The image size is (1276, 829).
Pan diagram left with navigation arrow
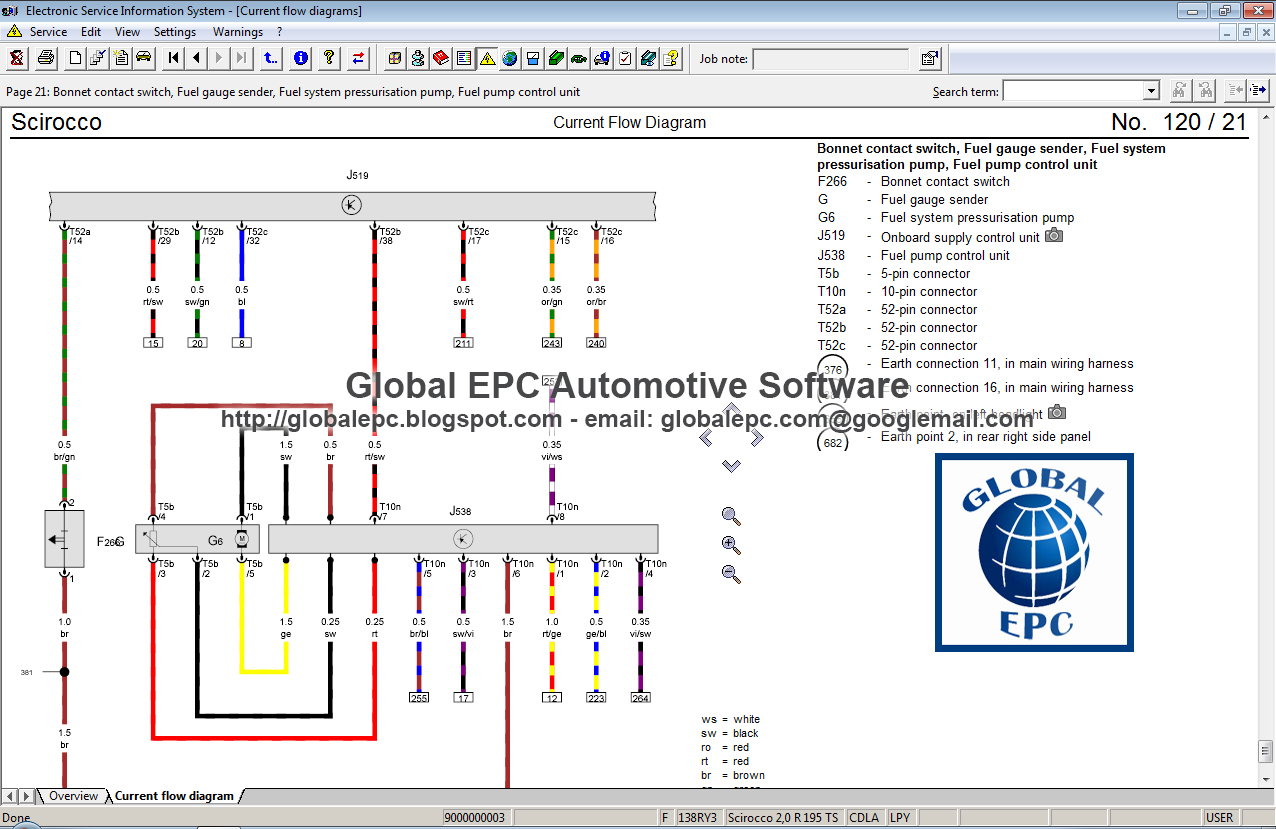[x=706, y=437]
